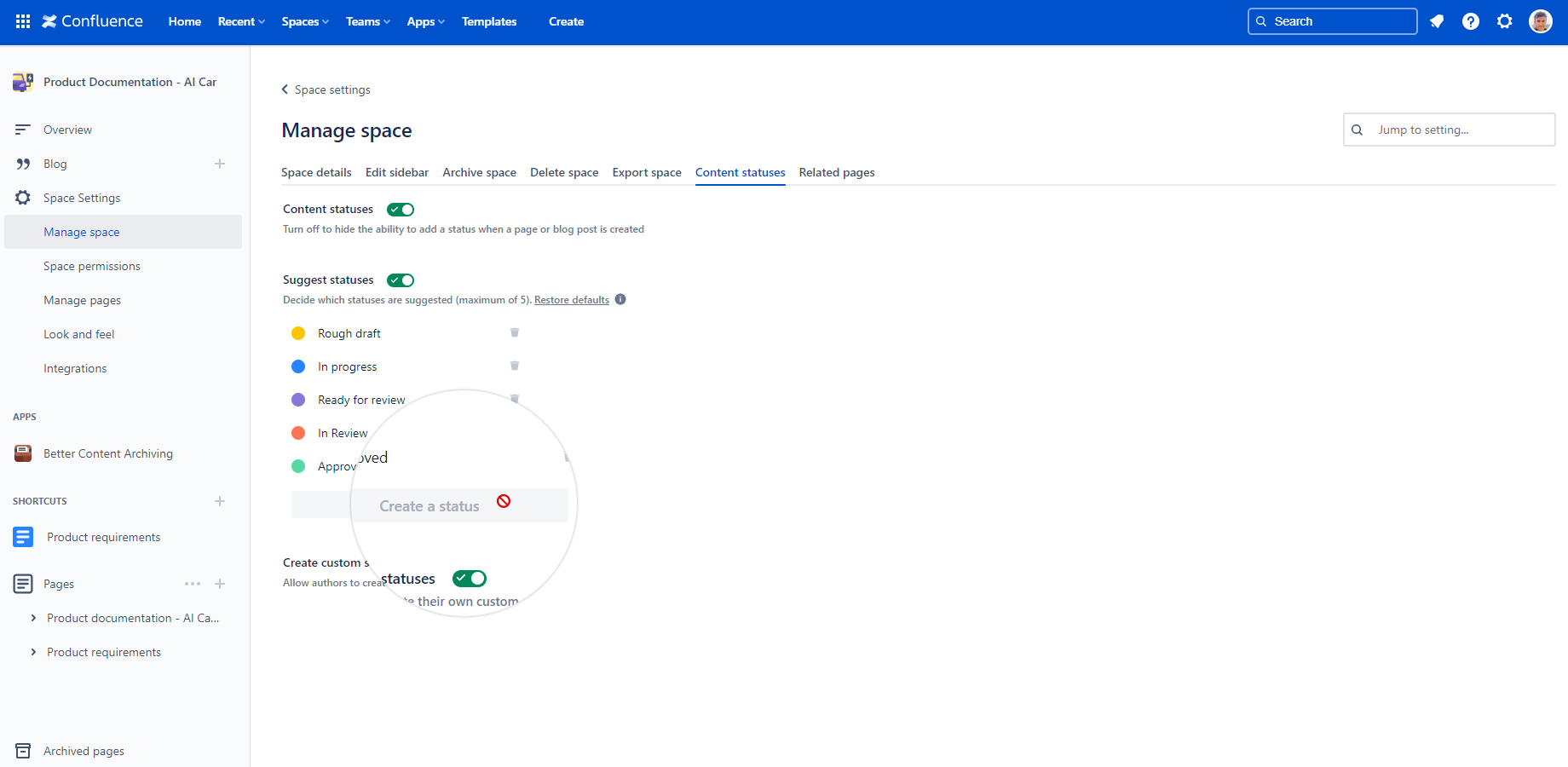1568x767 pixels.
Task: Open Archived pages from the sidebar
Action: [83, 751]
